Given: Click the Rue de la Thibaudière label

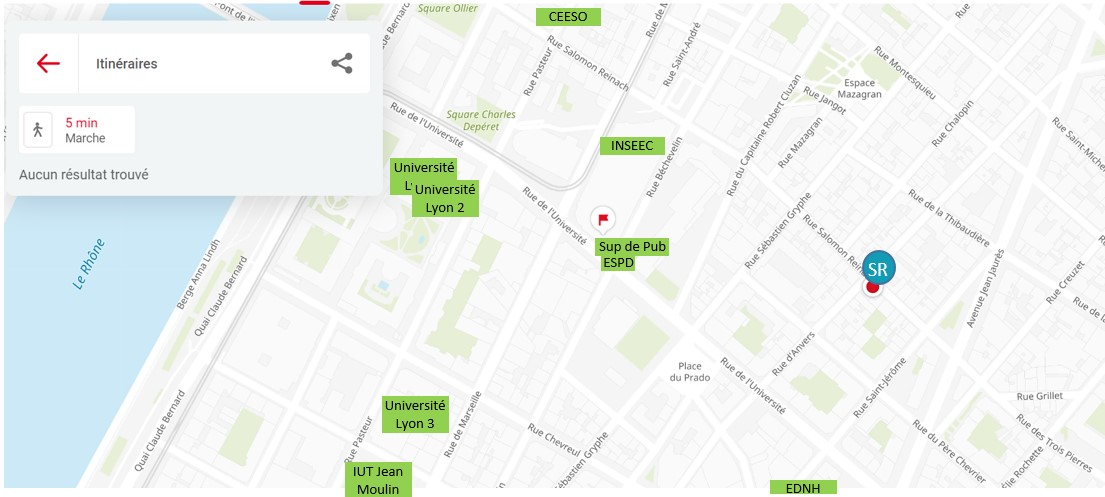Looking at the screenshot, I should coord(949,218).
